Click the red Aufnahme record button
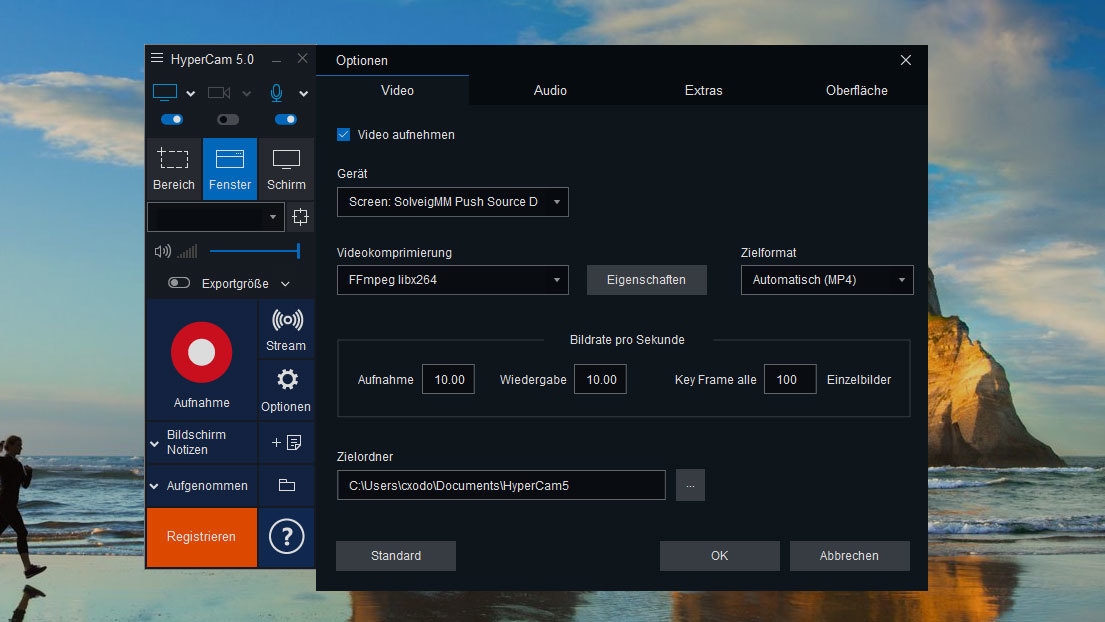 (201, 352)
